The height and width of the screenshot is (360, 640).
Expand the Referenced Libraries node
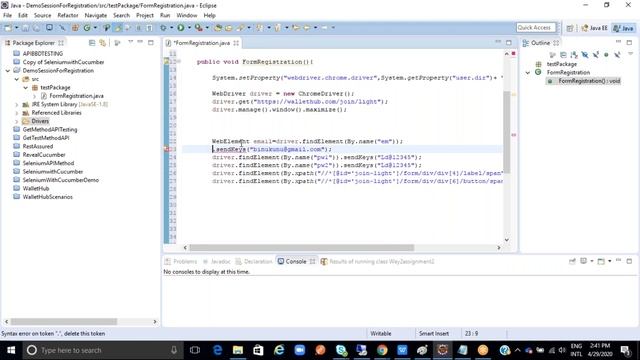[17, 113]
